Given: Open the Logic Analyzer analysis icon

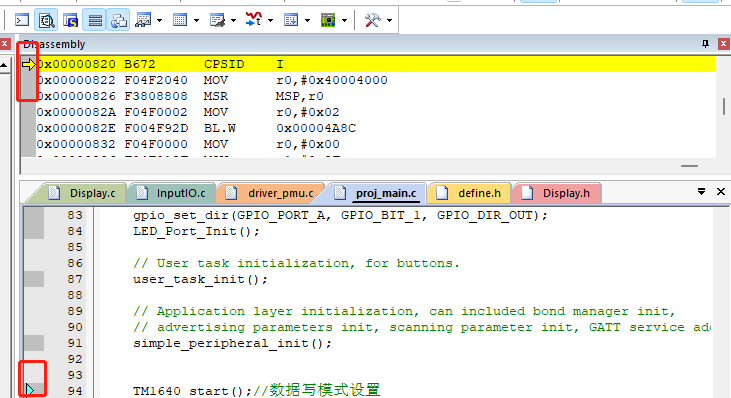Looking at the screenshot, I should pos(254,20).
